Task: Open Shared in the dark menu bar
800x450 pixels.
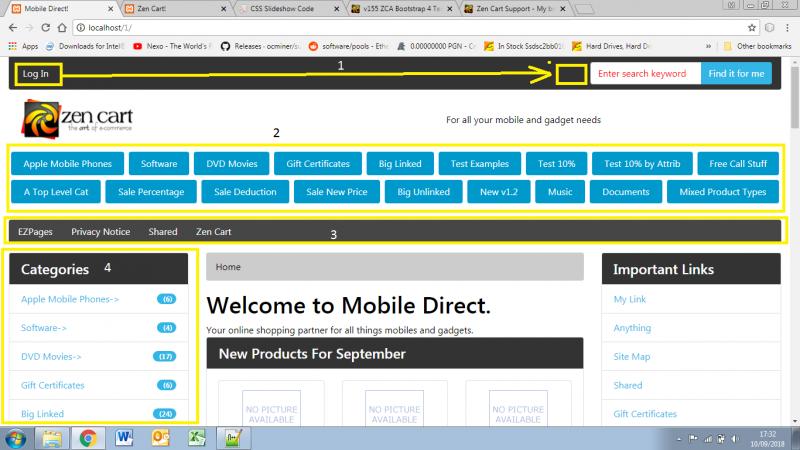Action: coord(163,232)
